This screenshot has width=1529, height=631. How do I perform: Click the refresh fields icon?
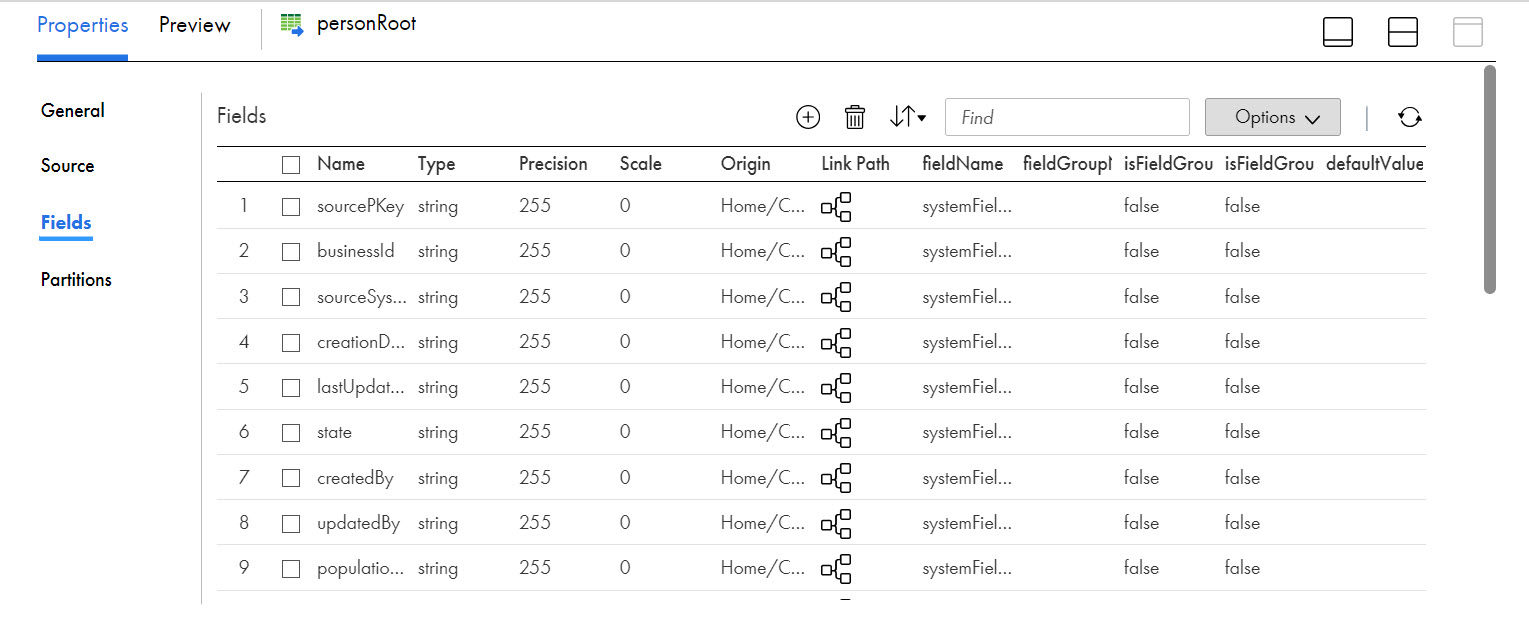pyautogui.click(x=1410, y=117)
